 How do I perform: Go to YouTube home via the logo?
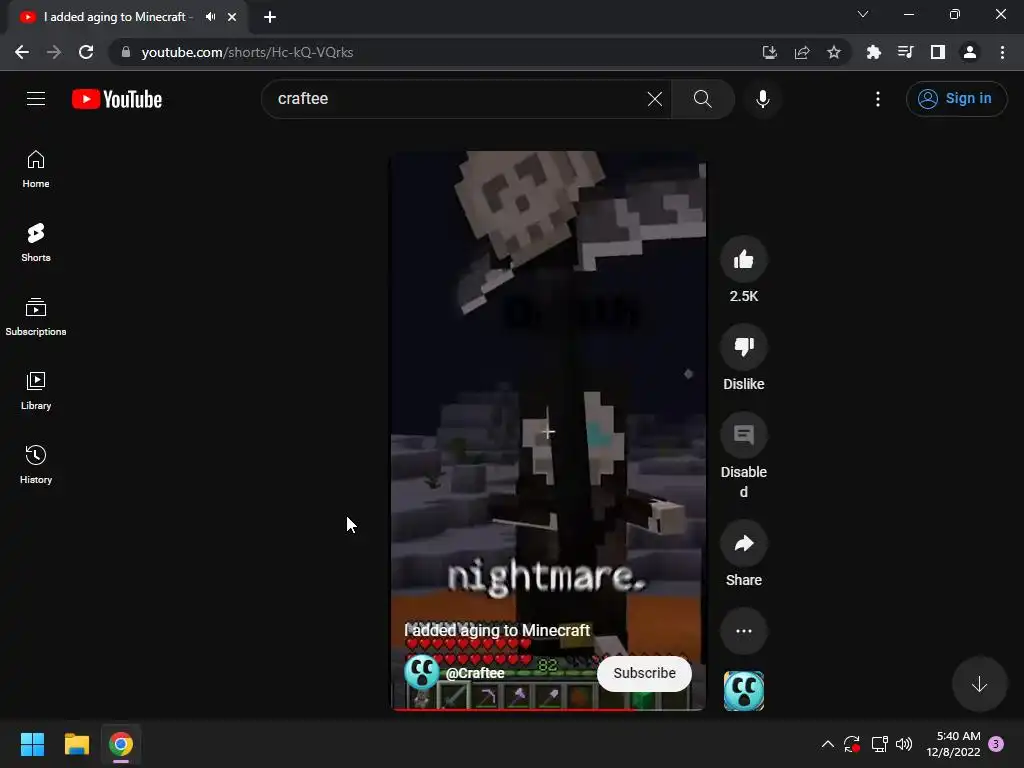(x=117, y=99)
